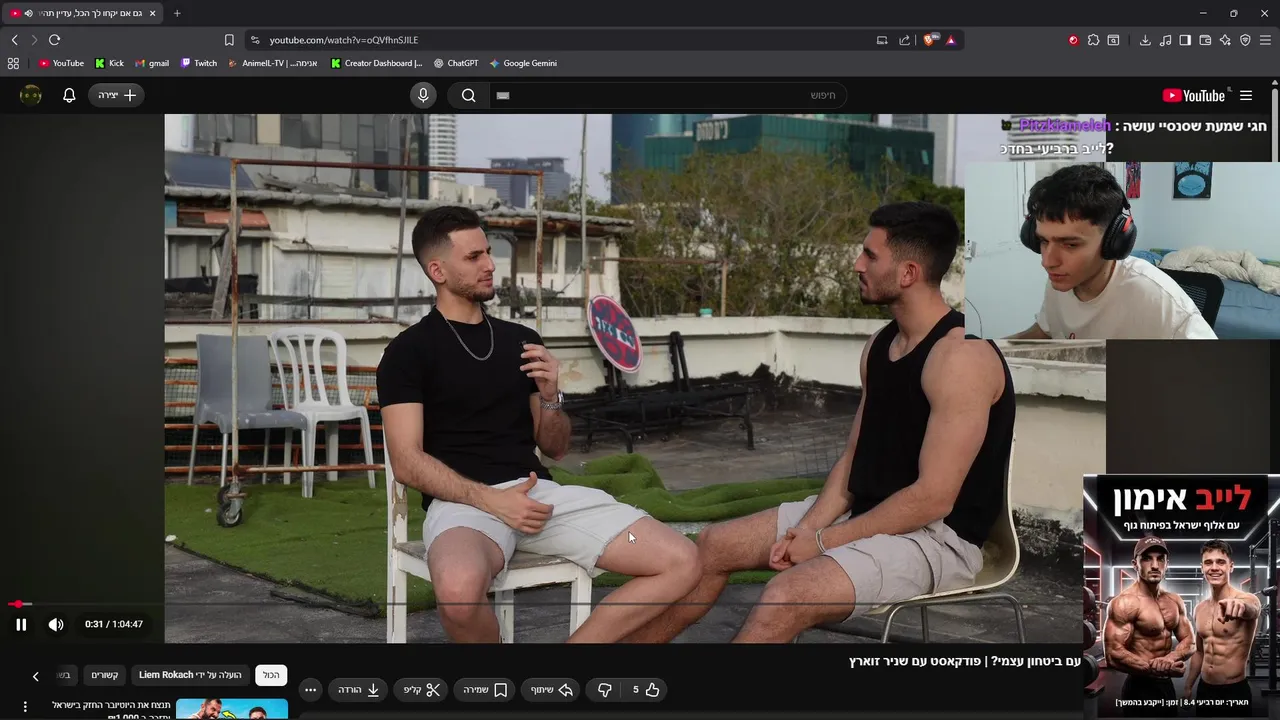Open Kick bookmark
1280x720 pixels.
(x=109, y=63)
